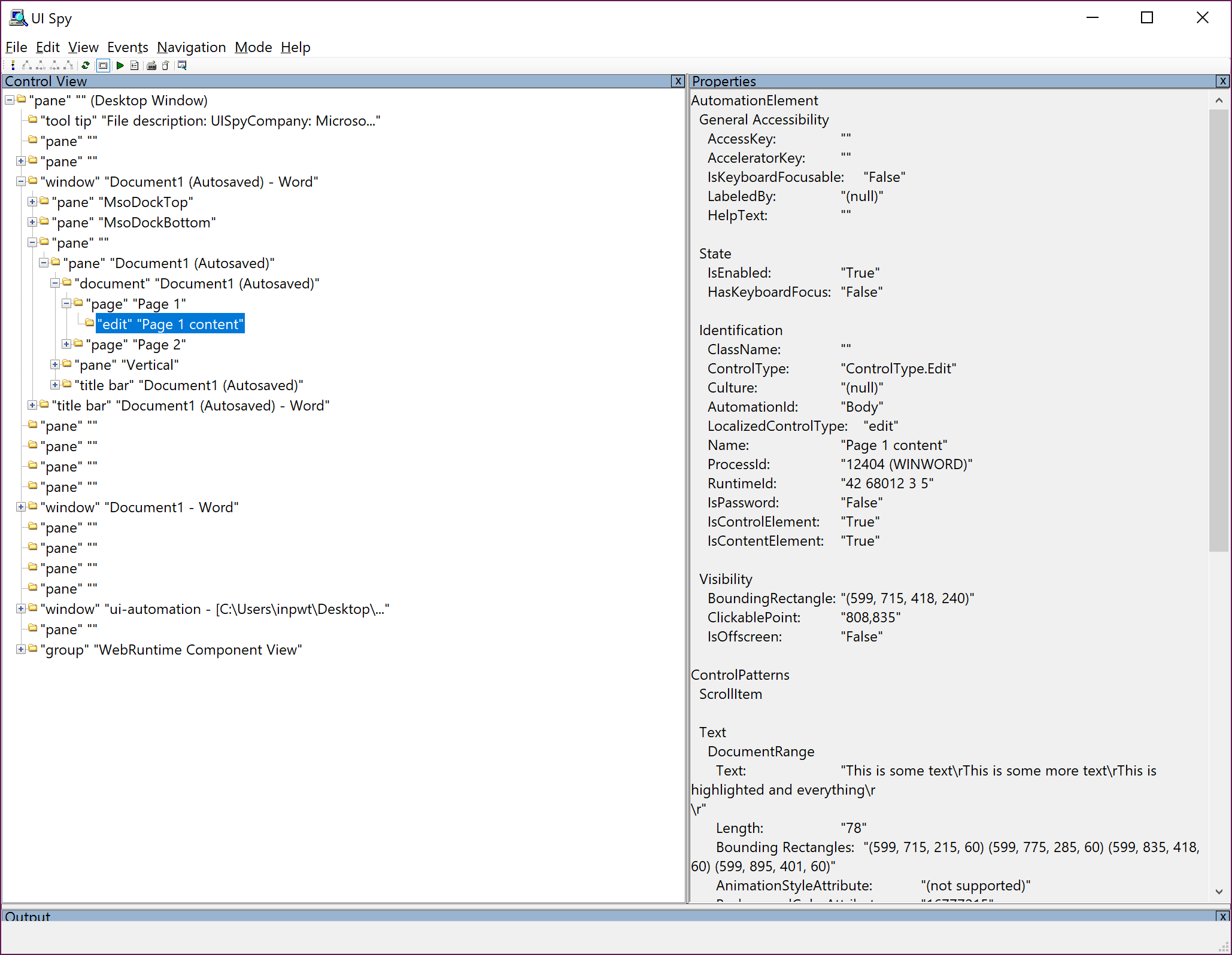Open the Navigation menu

(x=192, y=47)
